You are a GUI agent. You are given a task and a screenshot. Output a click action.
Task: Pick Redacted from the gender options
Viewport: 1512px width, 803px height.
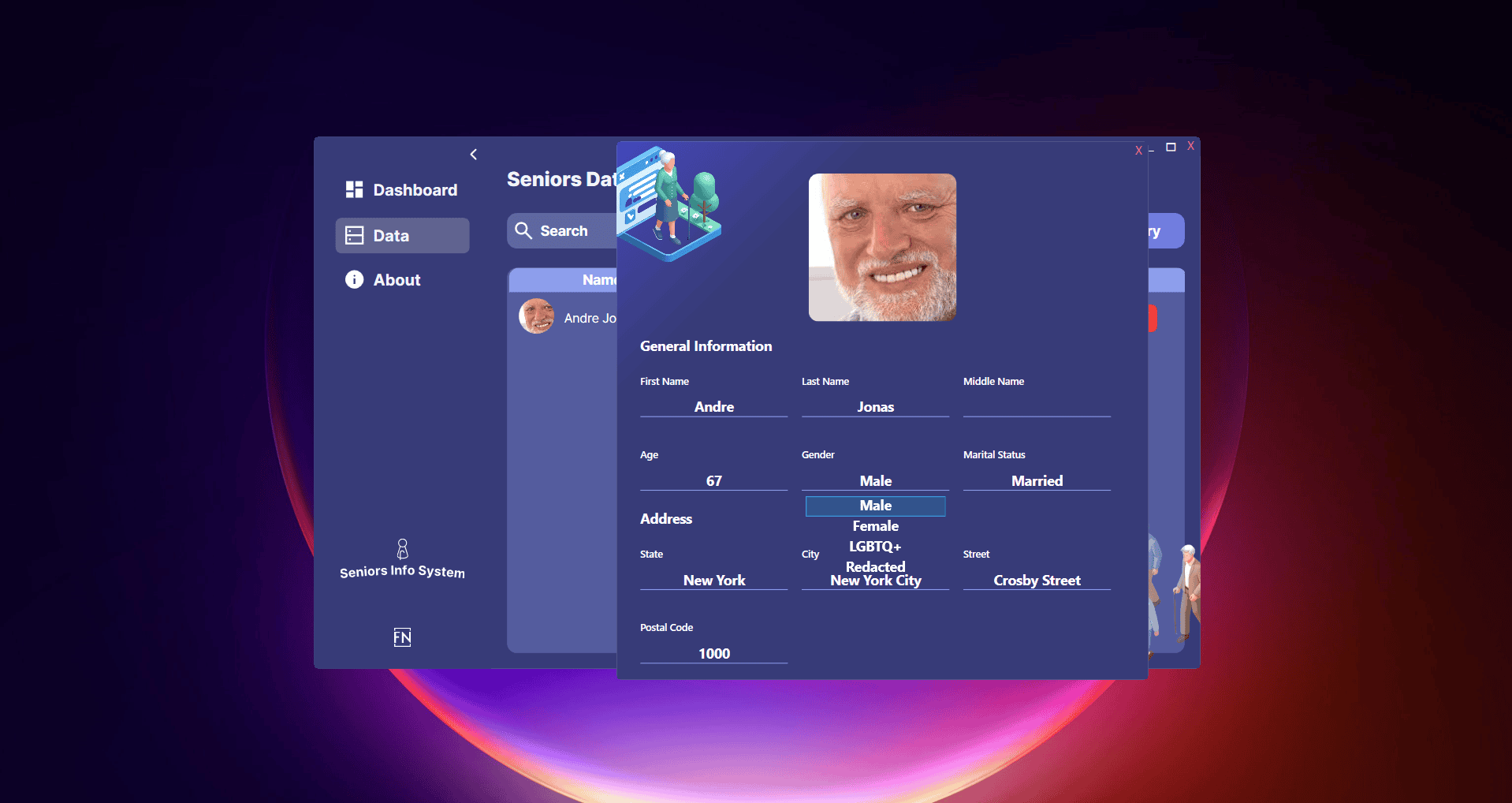[x=875, y=566]
